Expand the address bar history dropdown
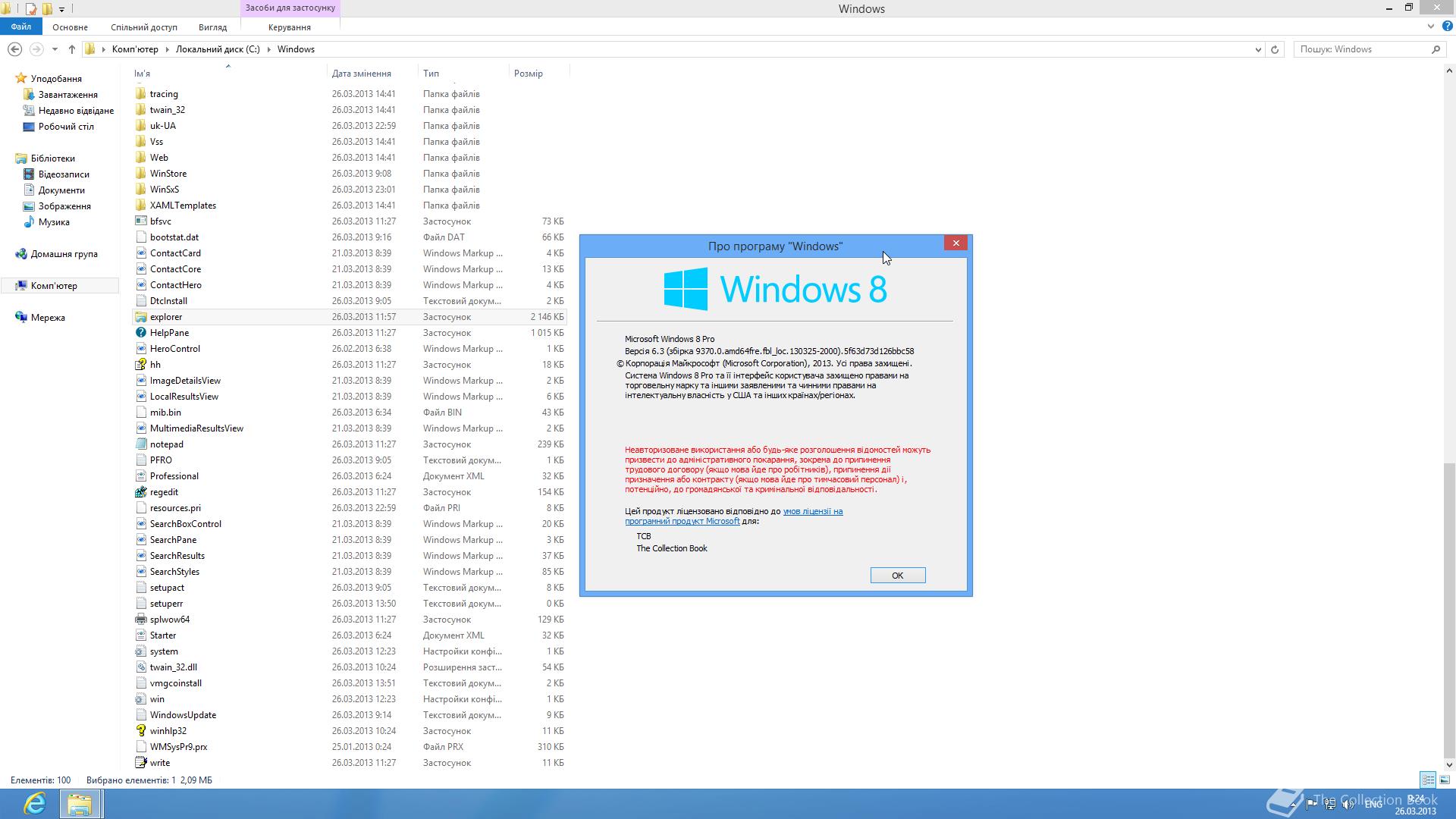Screen dimensions: 1456x819 [1258, 49]
